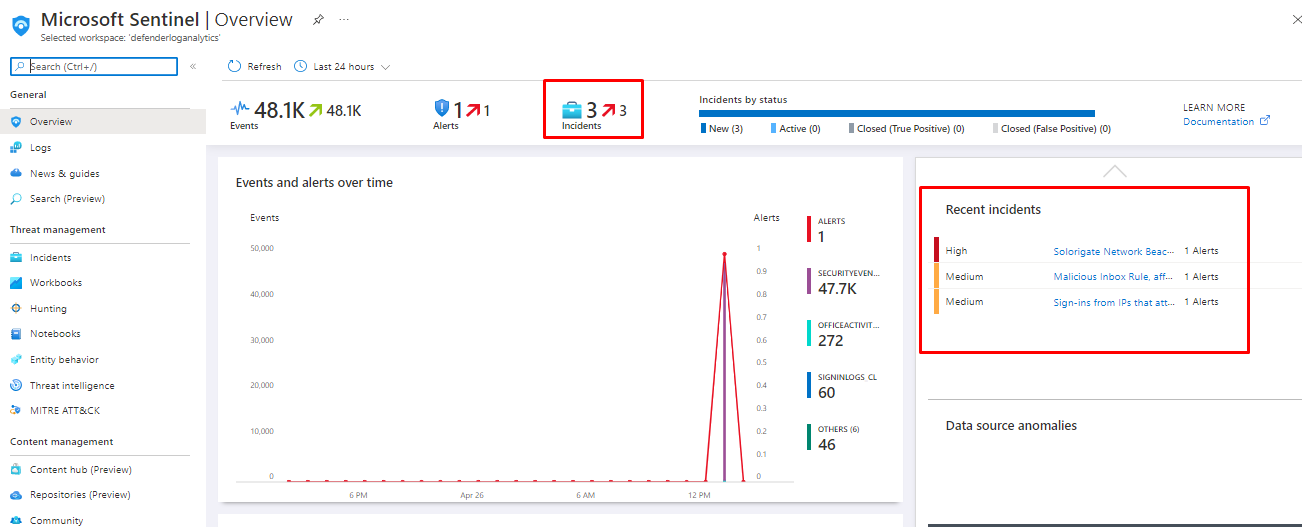The height and width of the screenshot is (527, 1302).
Task: Click the Alerts shield icon tile
Action: point(442,109)
